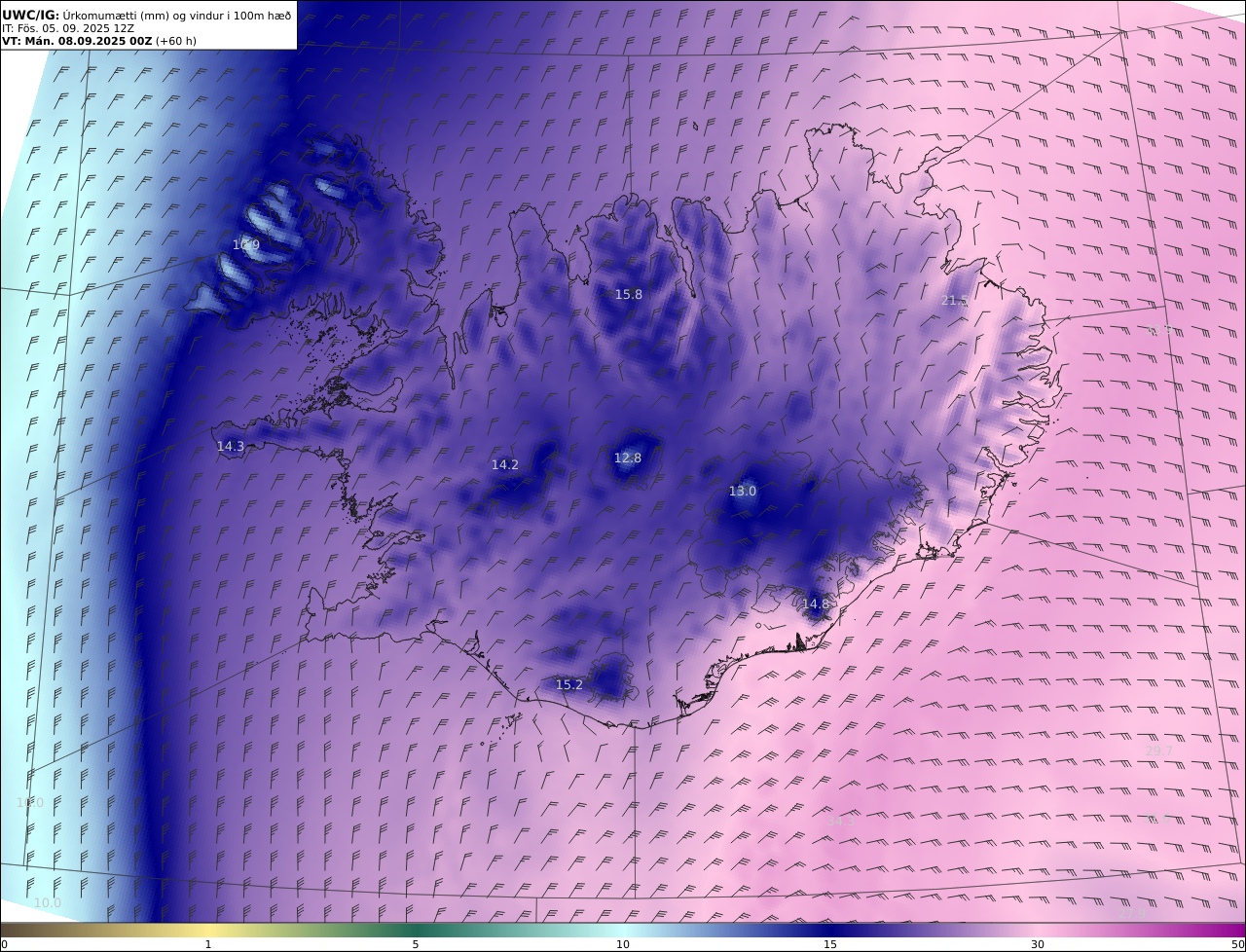The width and height of the screenshot is (1246, 952).
Task: Click the 14.2 value label
Action: tap(505, 464)
